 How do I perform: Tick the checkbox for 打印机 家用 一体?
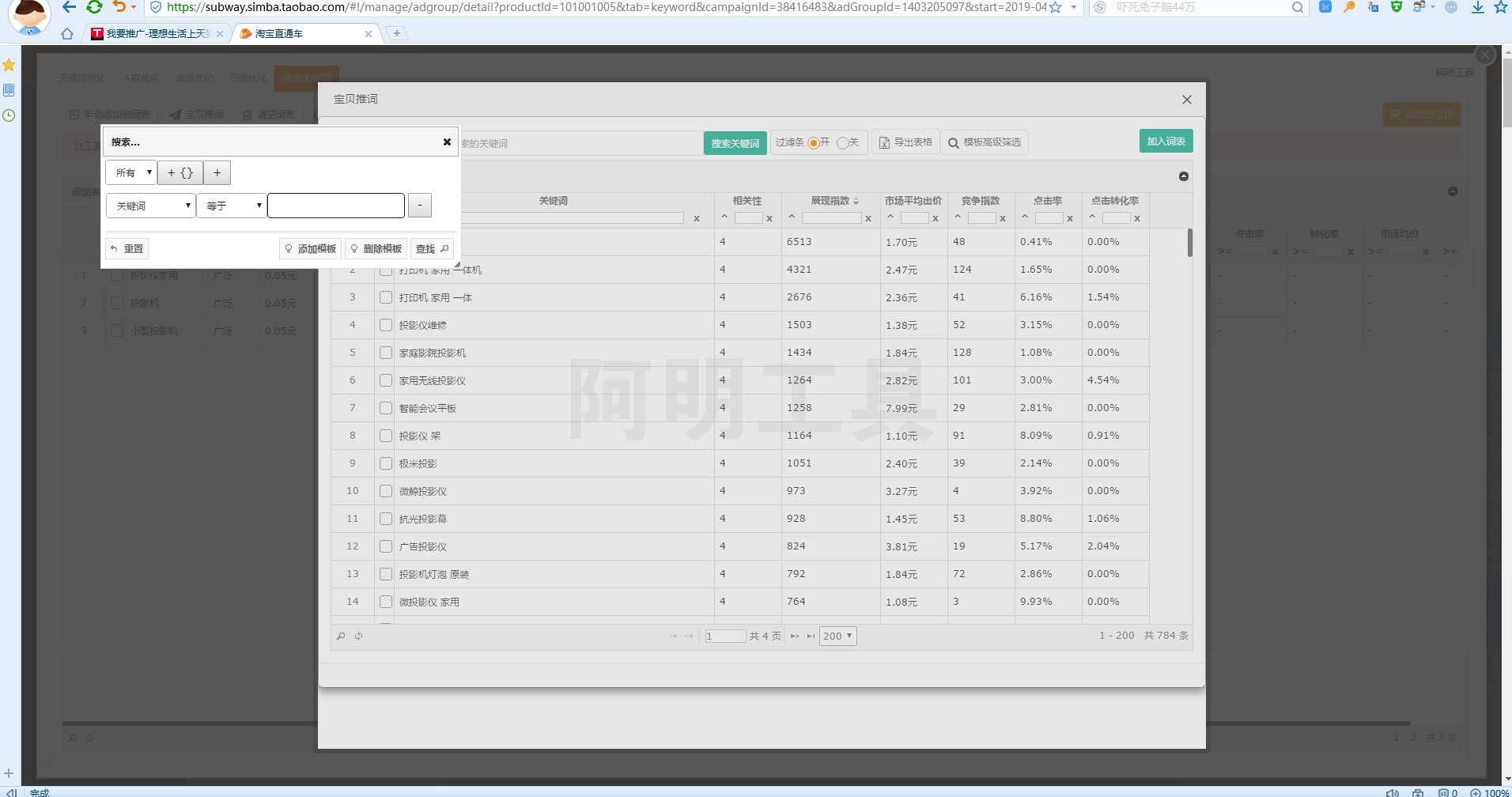386,297
